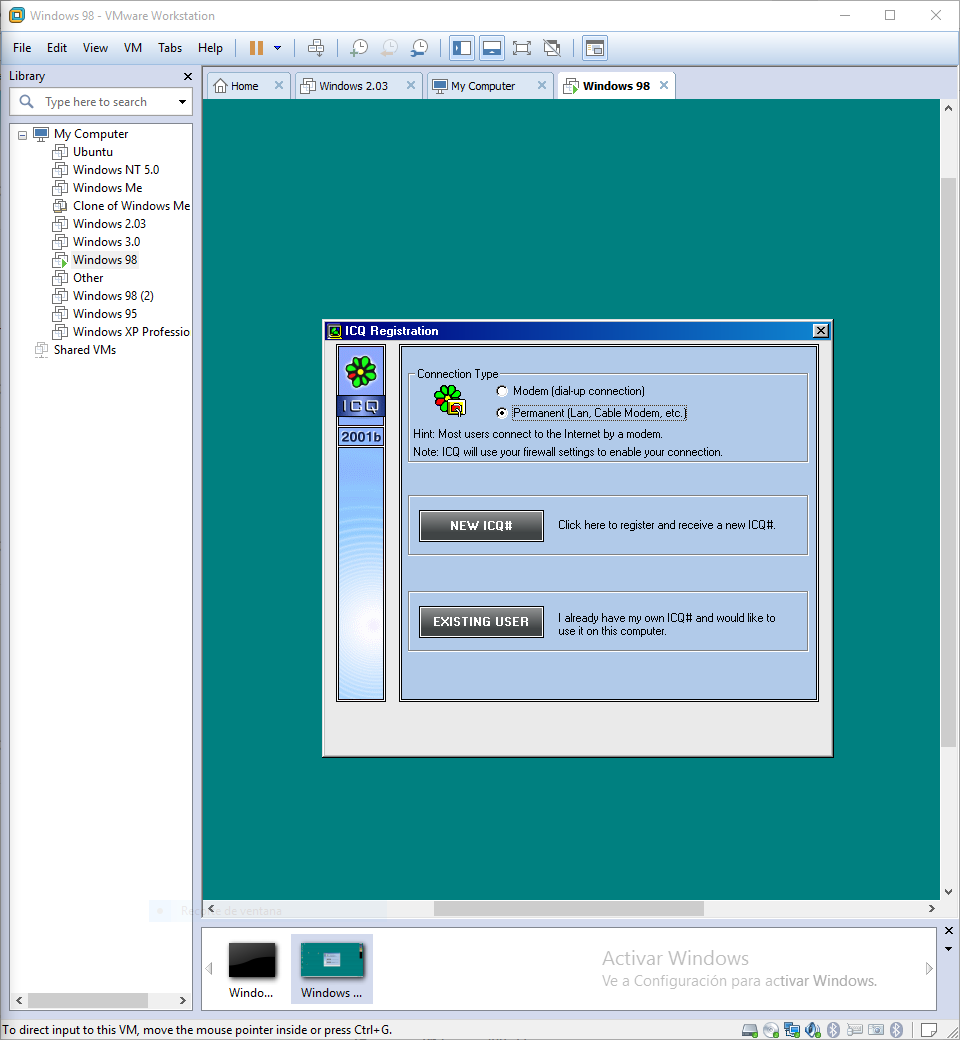
Task: Open the Windows ... teal thumbnail
Action: coord(332,969)
